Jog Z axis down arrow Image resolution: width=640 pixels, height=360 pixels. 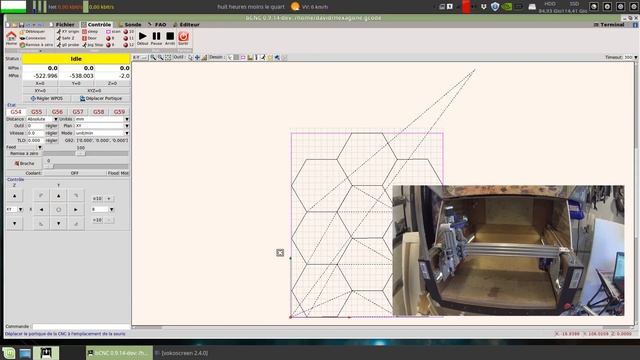(x=15, y=223)
